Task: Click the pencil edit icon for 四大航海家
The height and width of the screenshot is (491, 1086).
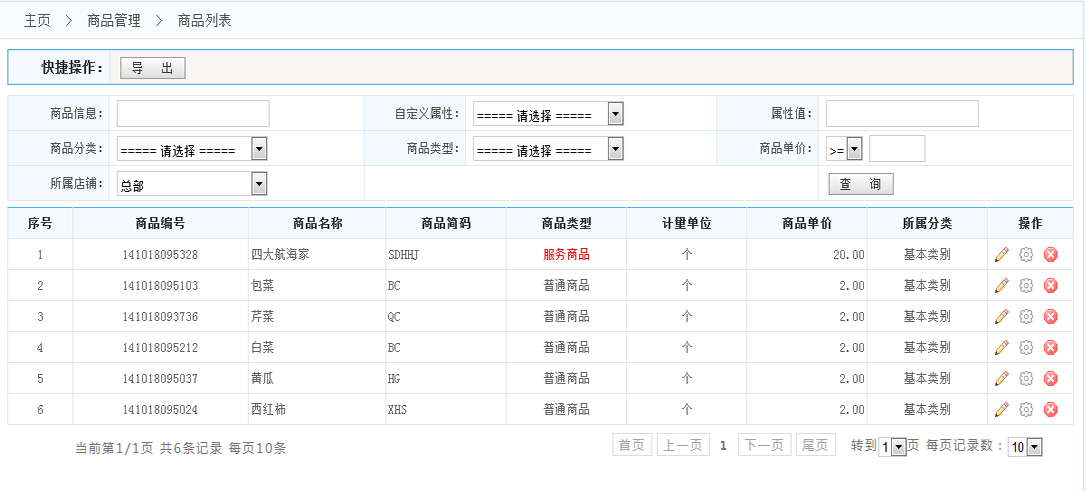Action: click(x=1001, y=255)
